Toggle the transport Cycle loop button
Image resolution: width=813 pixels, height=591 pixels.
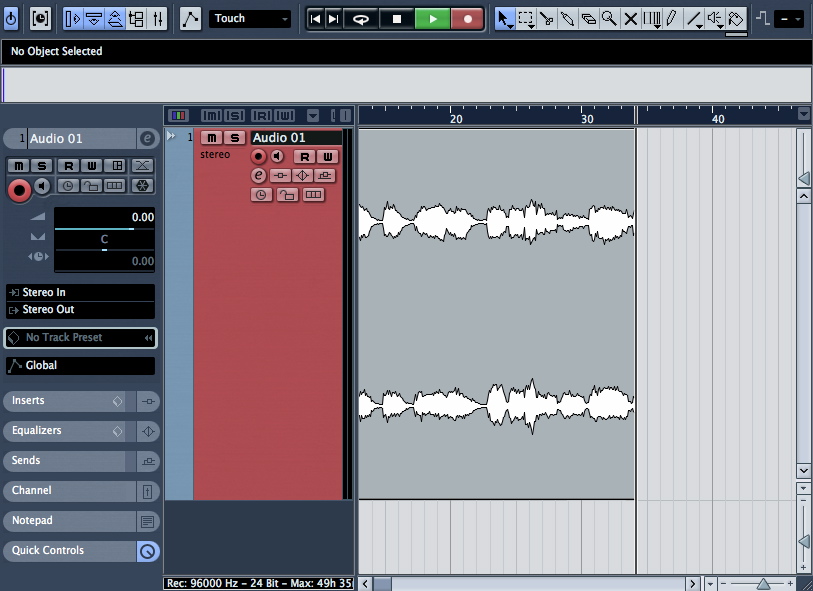click(x=361, y=18)
